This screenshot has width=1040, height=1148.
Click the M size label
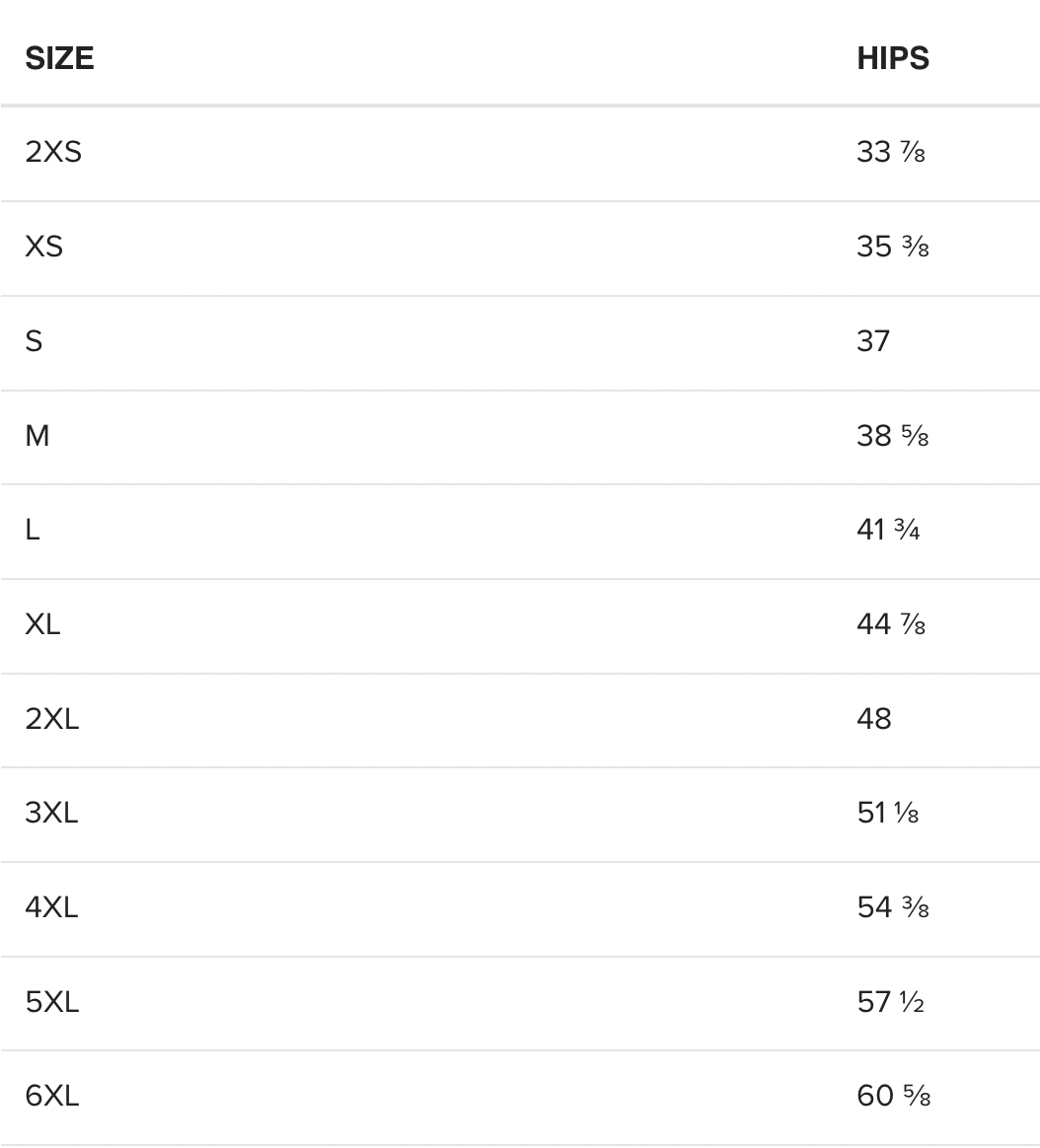click(37, 436)
